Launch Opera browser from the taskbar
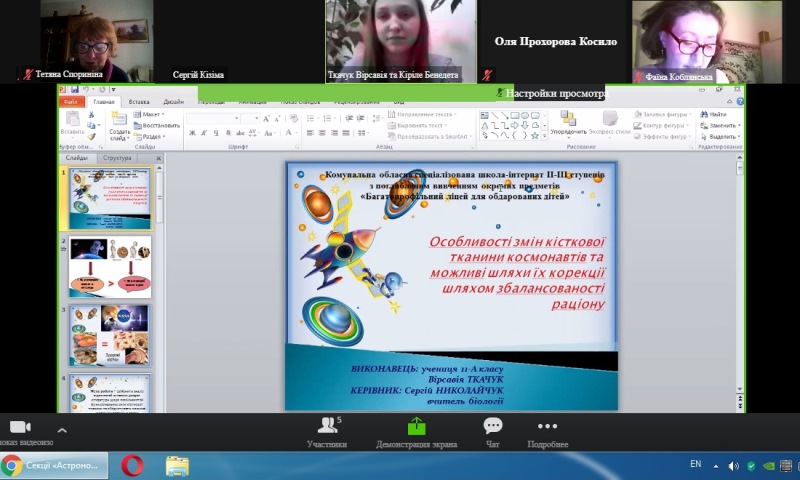This screenshot has width=800, height=480. pos(132,466)
